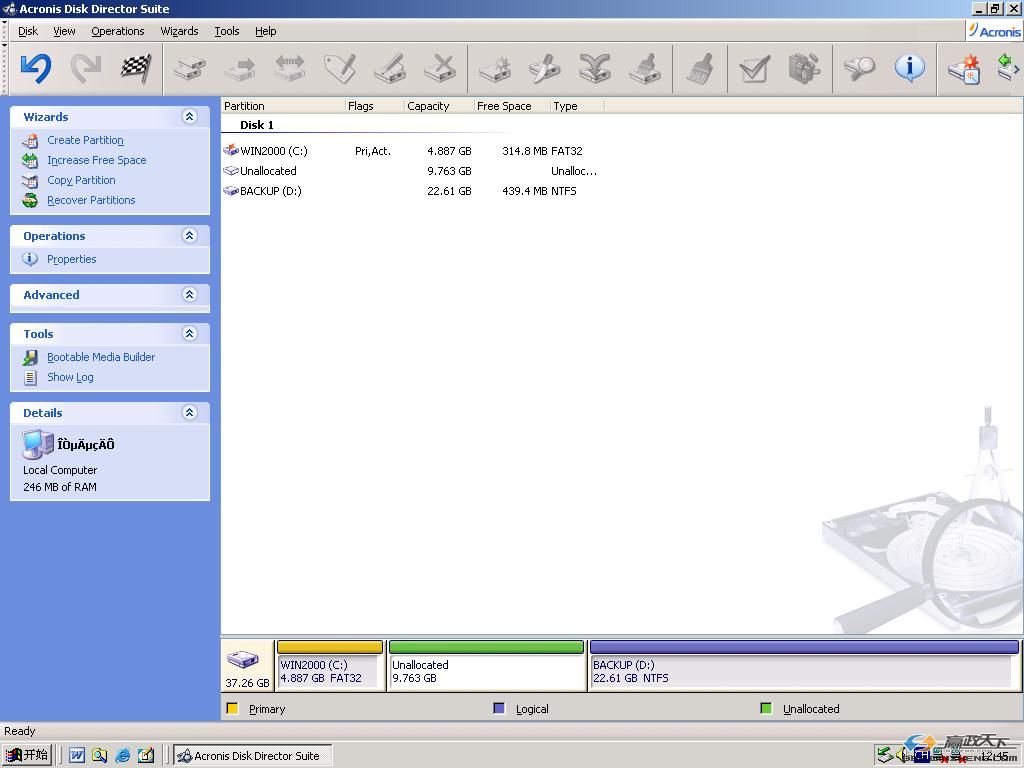Click the hard disk icon beside 37.26 GB
This screenshot has width=1024, height=768.
point(242,660)
